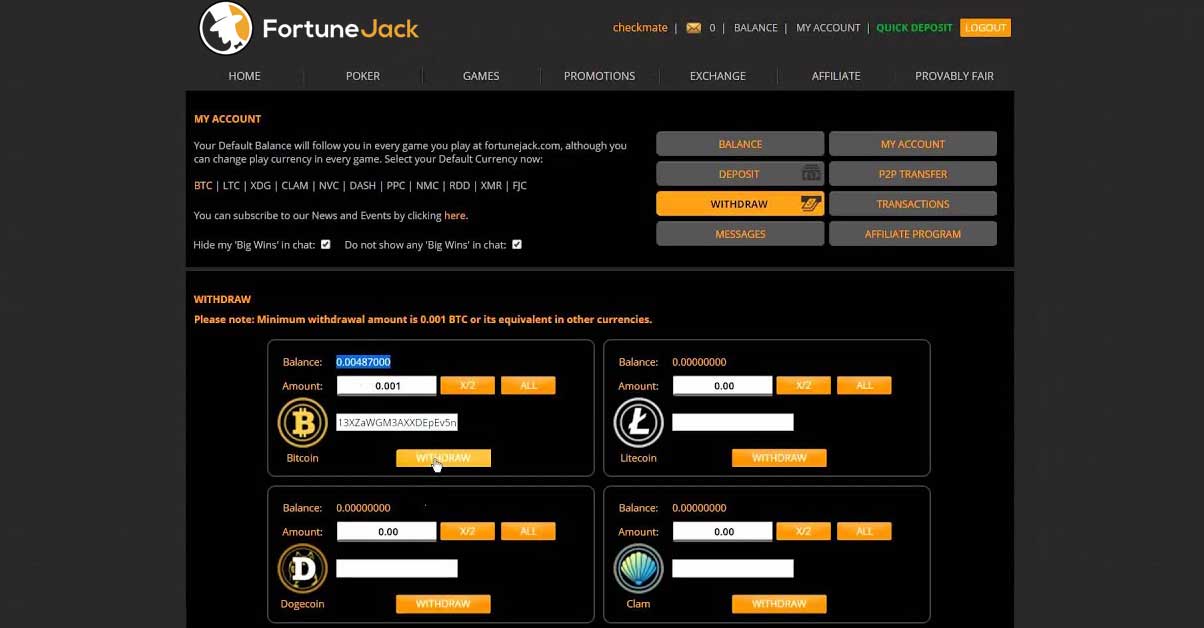Open the messages envelope icon
This screenshot has height=628, width=1204.
pos(693,28)
